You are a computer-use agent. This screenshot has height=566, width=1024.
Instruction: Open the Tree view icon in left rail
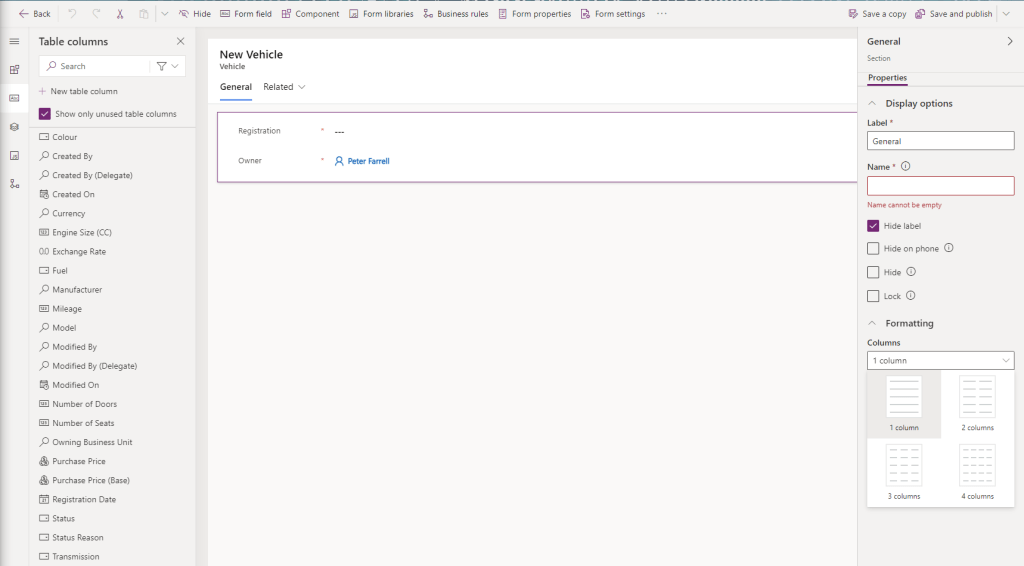[x=14, y=184]
